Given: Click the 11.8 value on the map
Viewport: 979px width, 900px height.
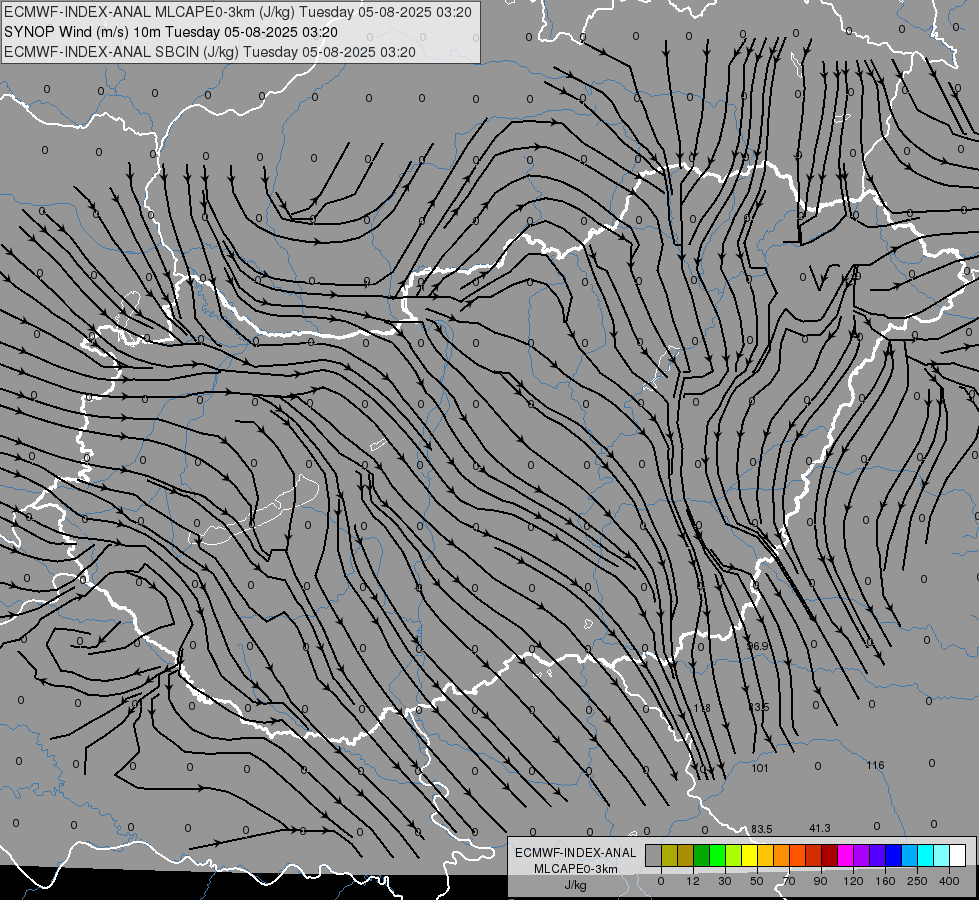Looking at the screenshot, I should pos(702,708).
